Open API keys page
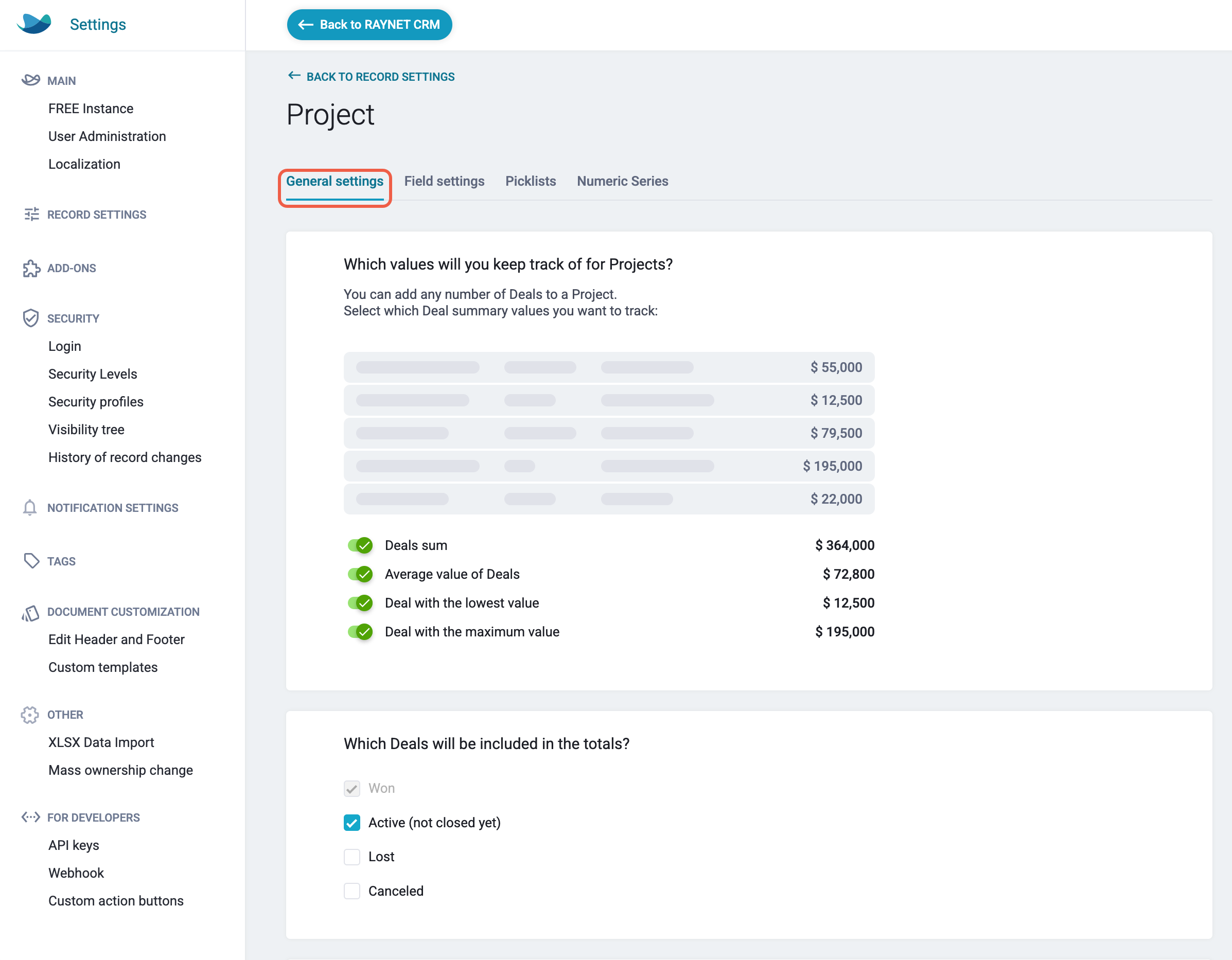 74,845
